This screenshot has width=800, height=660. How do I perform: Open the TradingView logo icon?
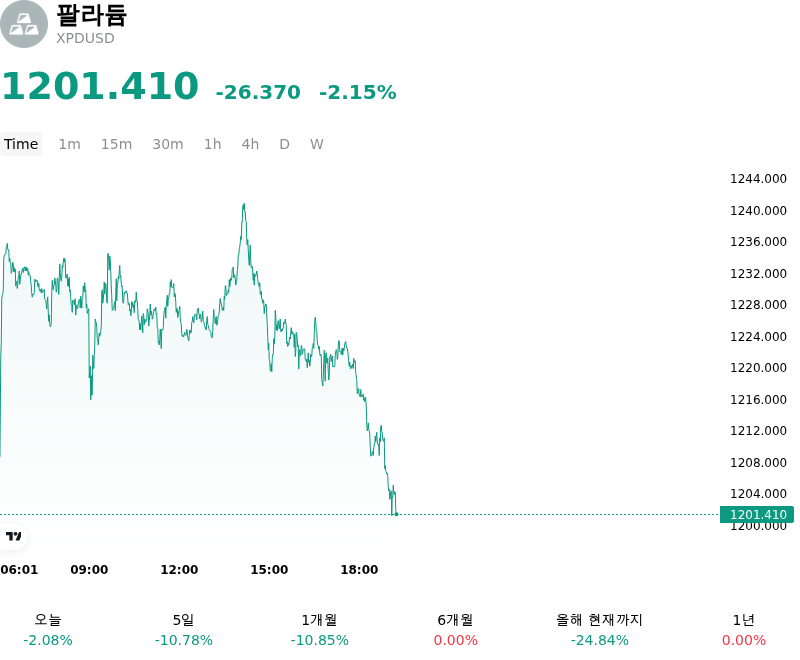pos(13,536)
